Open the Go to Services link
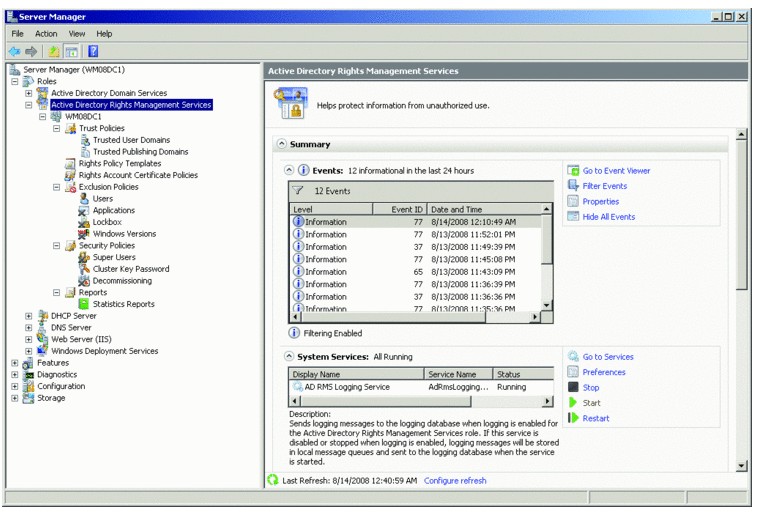 (608, 357)
